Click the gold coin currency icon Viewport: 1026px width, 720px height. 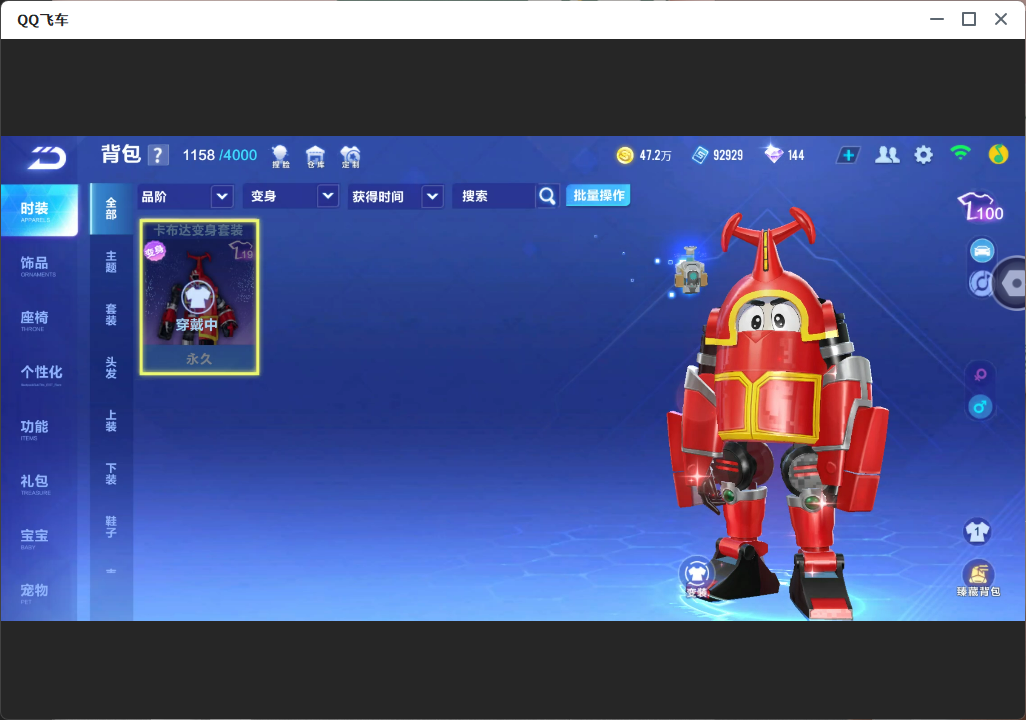click(625, 155)
